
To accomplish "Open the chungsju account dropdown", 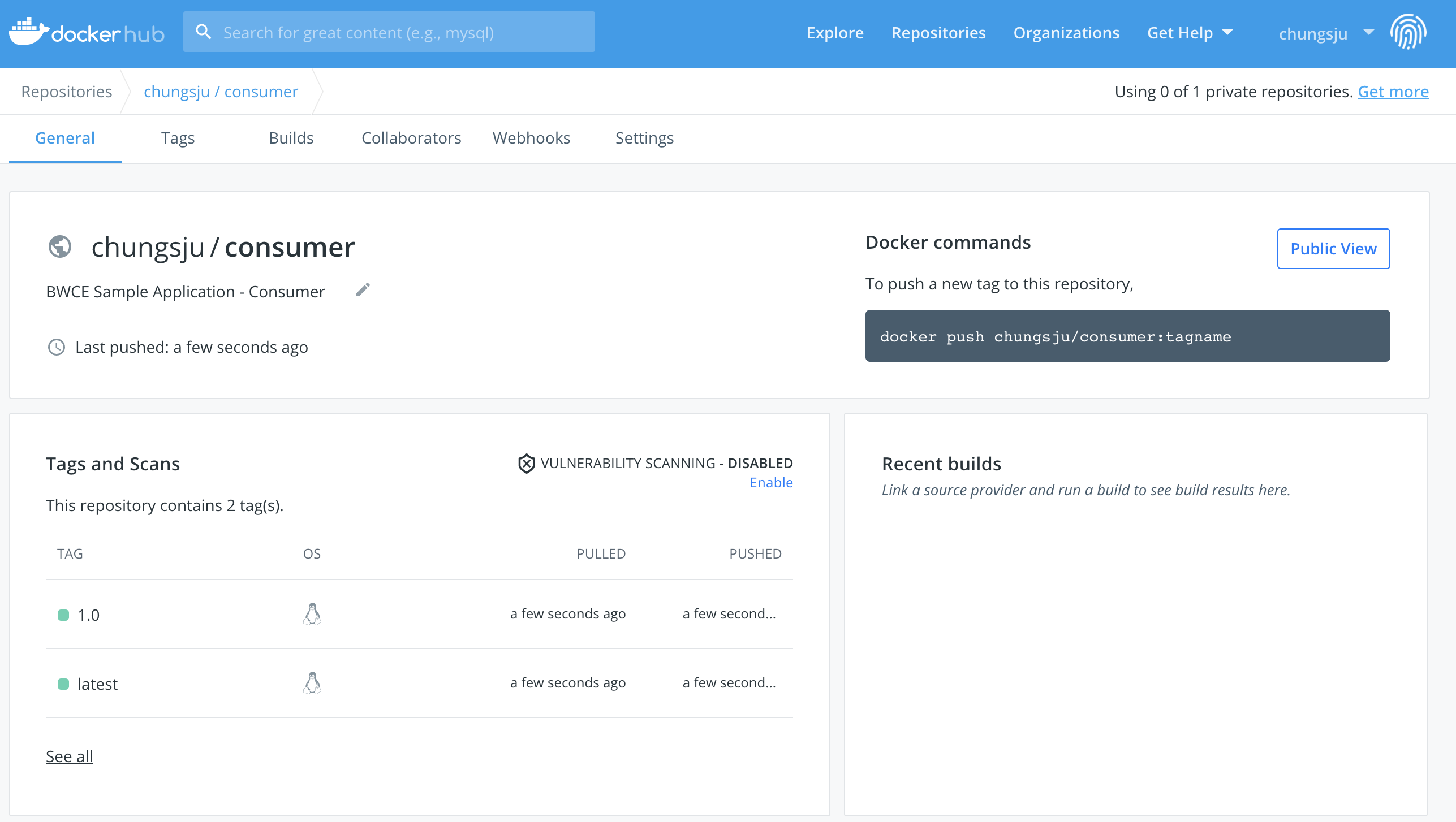I will click(1326, 33).
